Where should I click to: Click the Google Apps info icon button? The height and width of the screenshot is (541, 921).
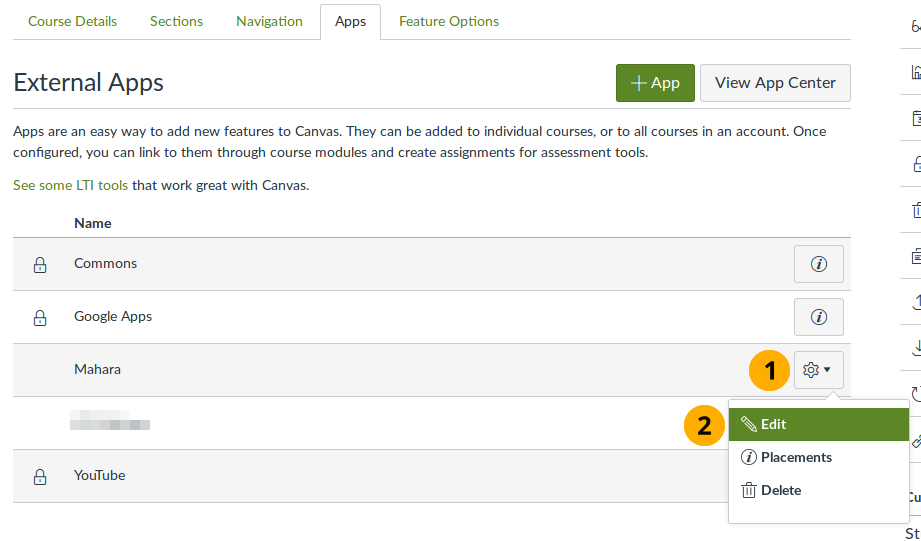tap(819, 317)
